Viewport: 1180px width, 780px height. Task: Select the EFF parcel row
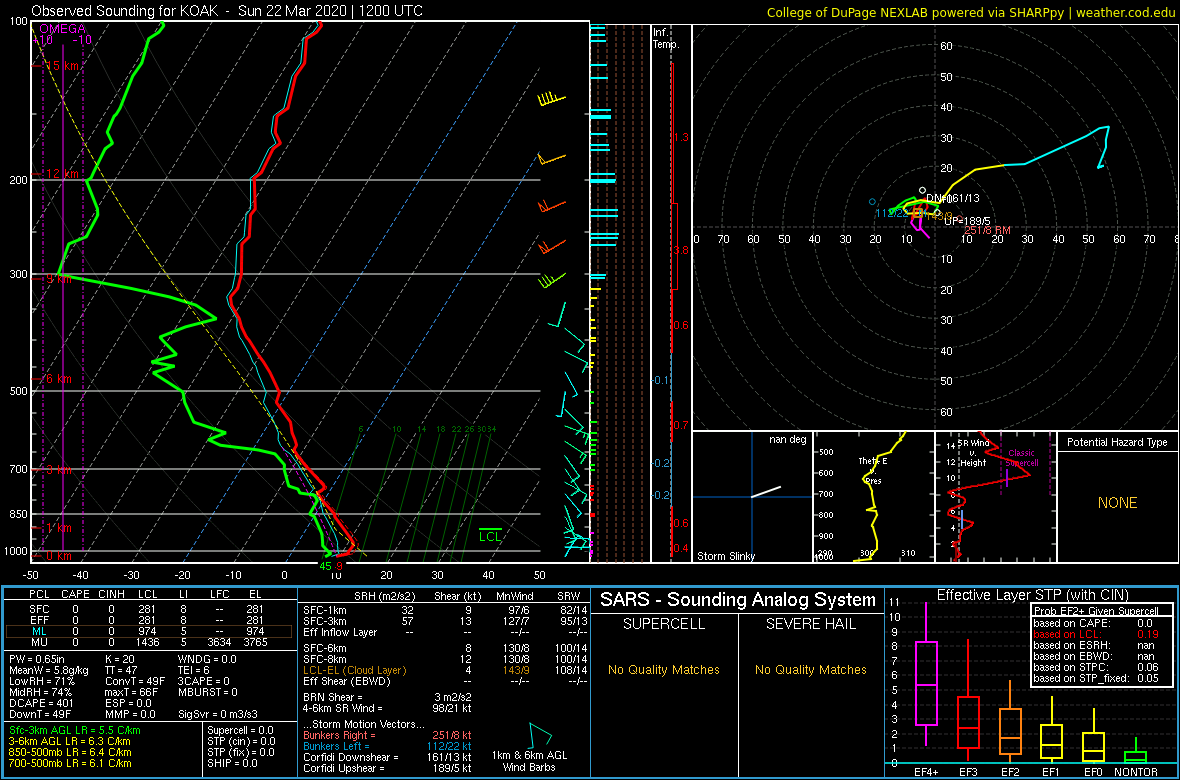point(149,620)
